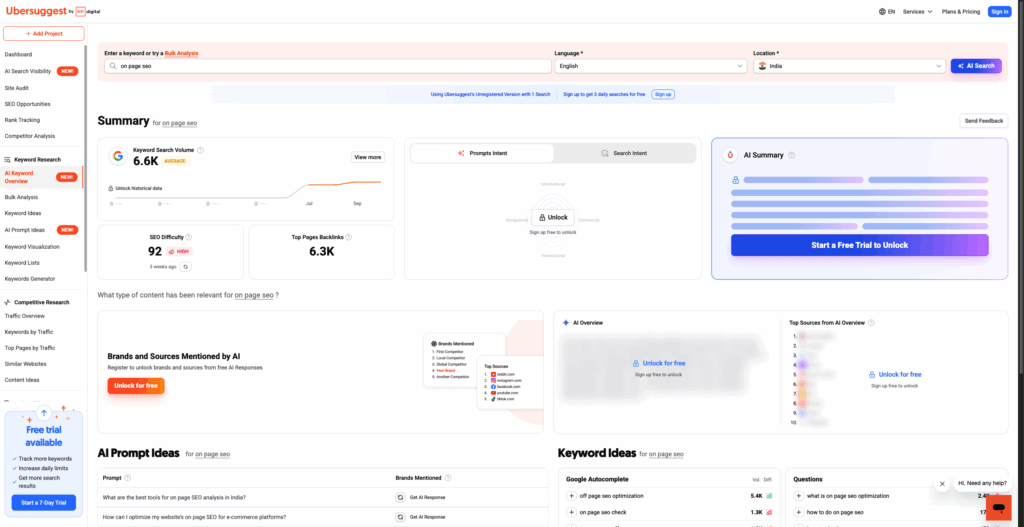
Task: Open AI Prompt Ideas in sidebar
Action: tap(41, 230)
